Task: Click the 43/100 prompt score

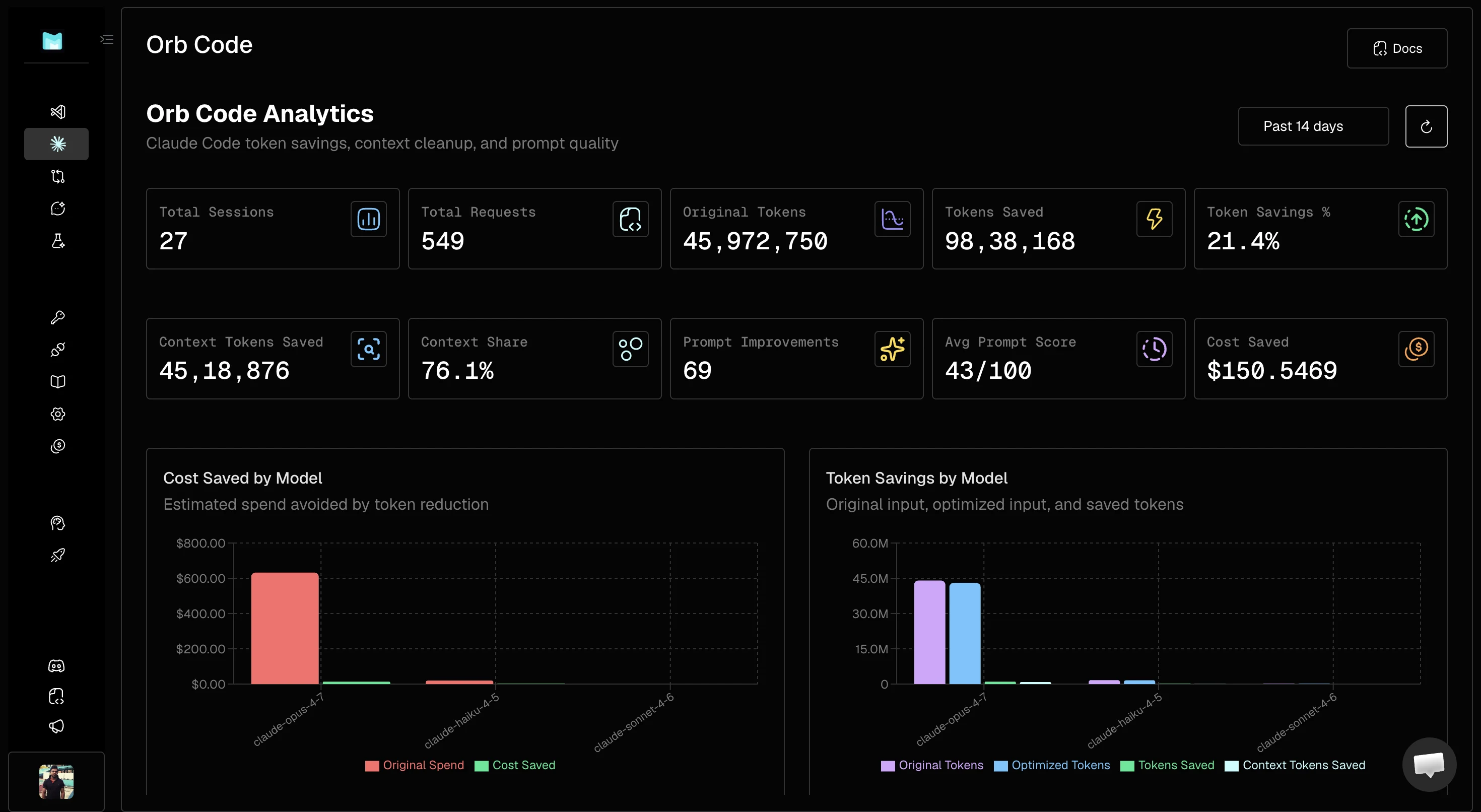Action: click(x=988, y=371)
